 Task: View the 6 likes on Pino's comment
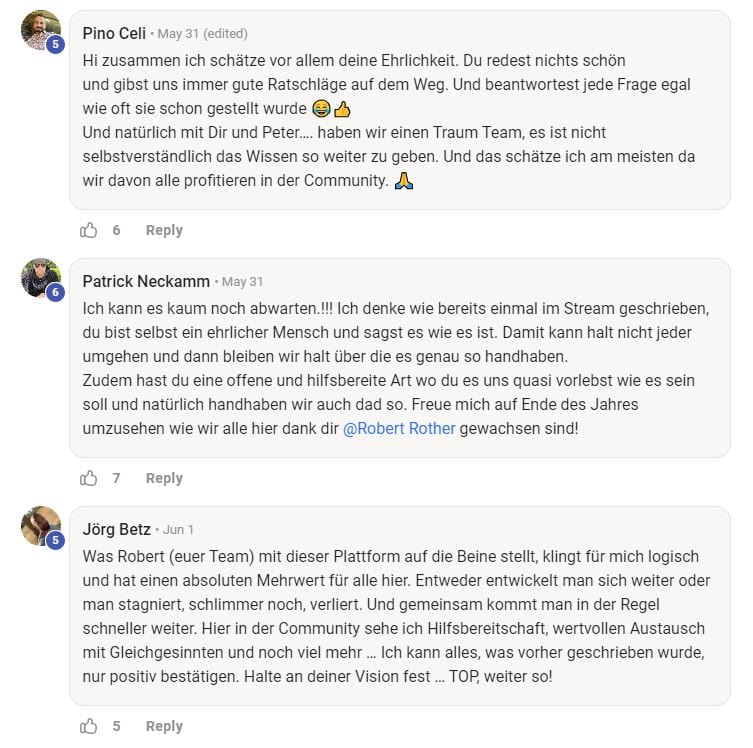(116, 230)
